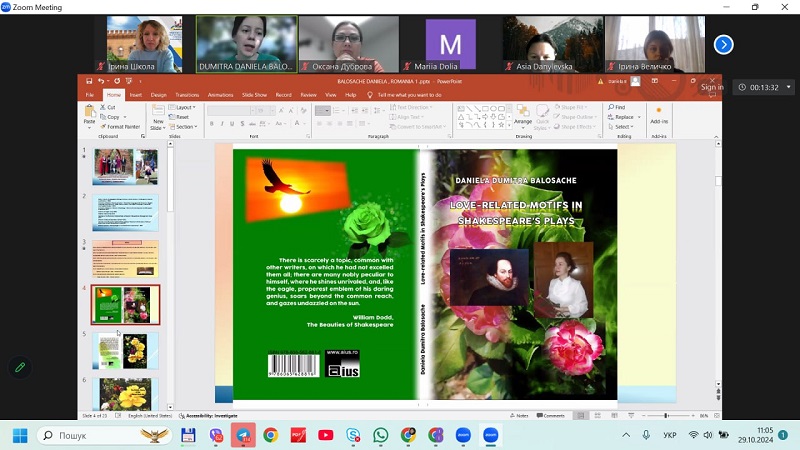The height and width of the screenshot is (450, 800).
Task: Toggle Notes pane in status bar
Action: 519,416
